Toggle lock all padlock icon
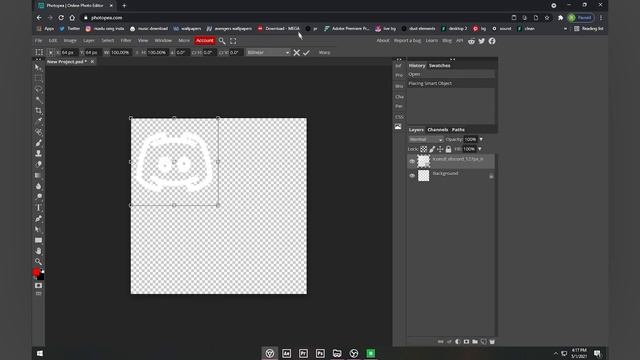This screenshot has width=640, height=360. pyautogui.click(x=448, y=149)
